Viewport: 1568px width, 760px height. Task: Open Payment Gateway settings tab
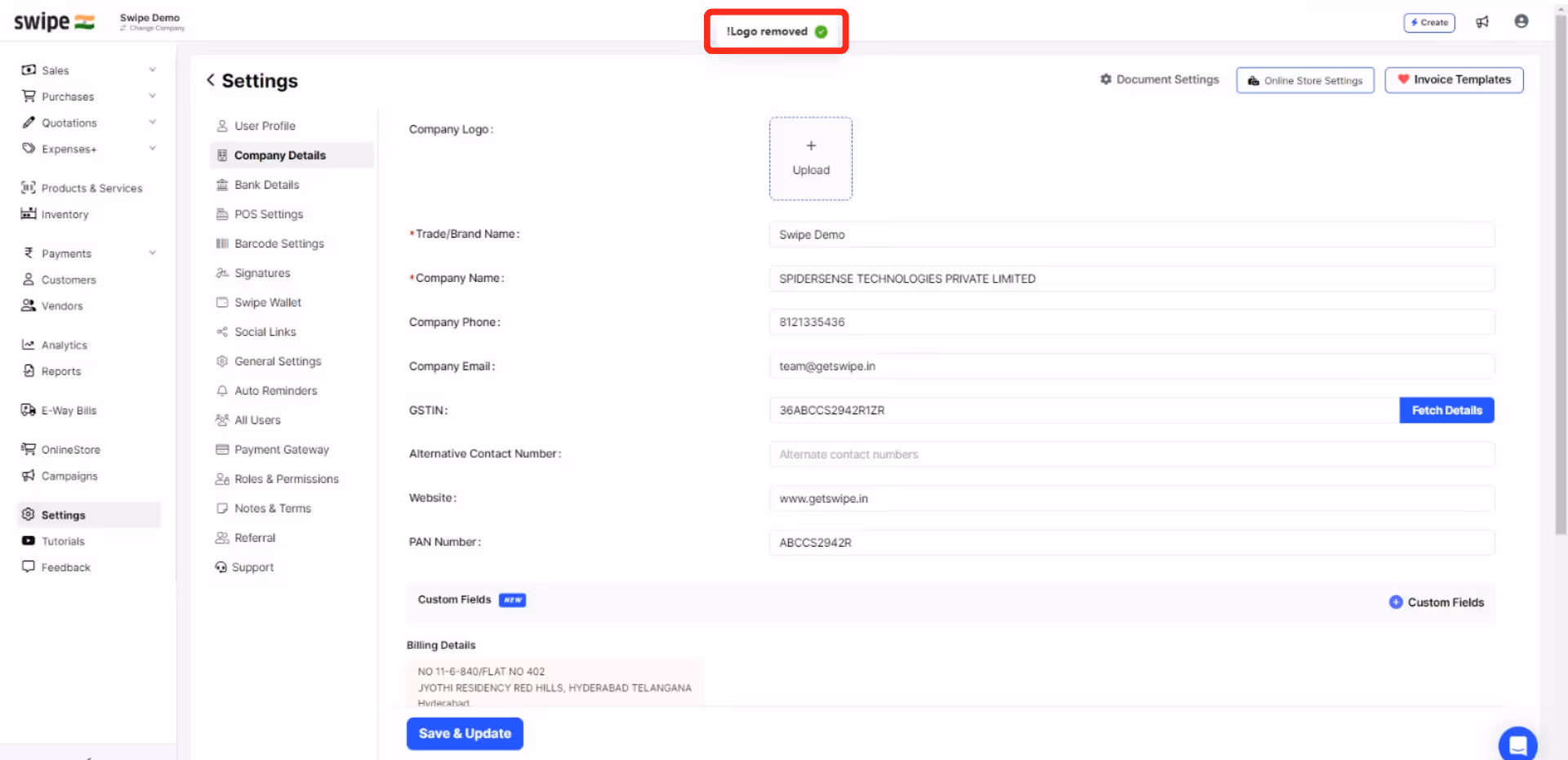pos(292,449)
